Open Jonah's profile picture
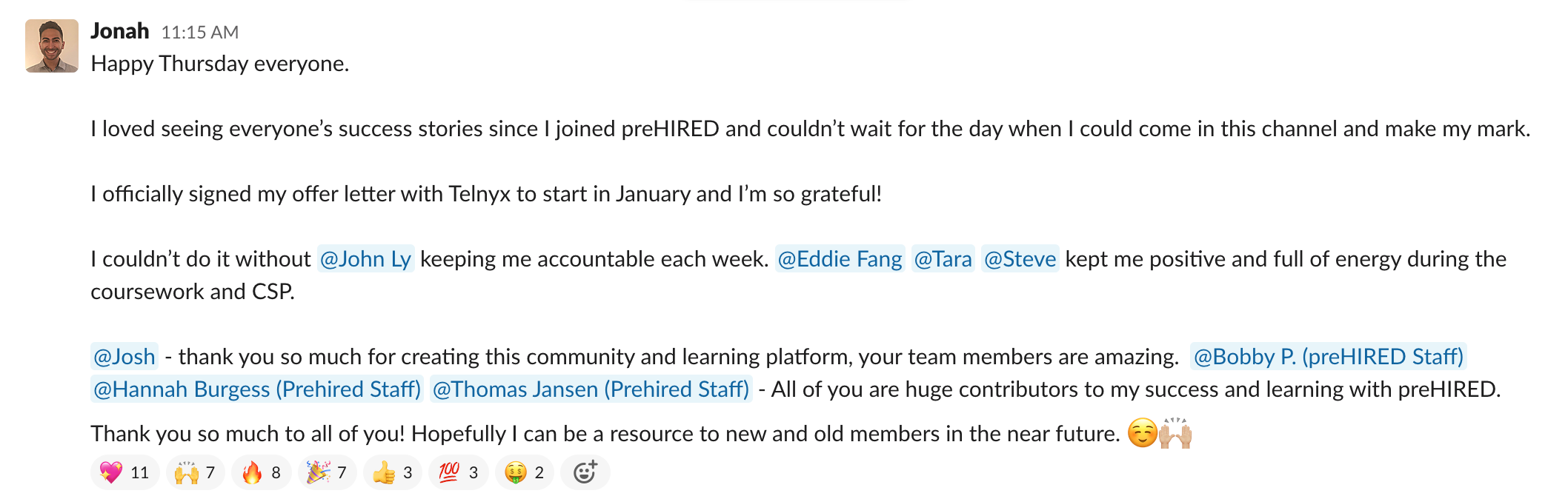1568x499 pixels. click(52, 46)
